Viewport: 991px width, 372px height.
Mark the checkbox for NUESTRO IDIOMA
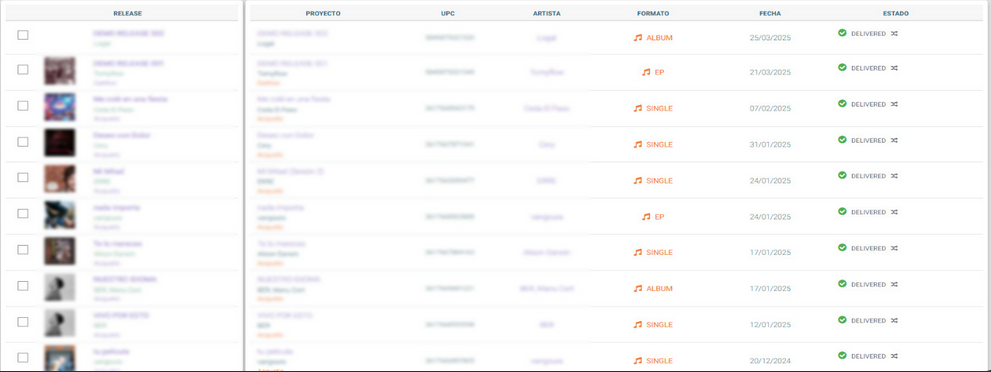click(x=23, y=285)
